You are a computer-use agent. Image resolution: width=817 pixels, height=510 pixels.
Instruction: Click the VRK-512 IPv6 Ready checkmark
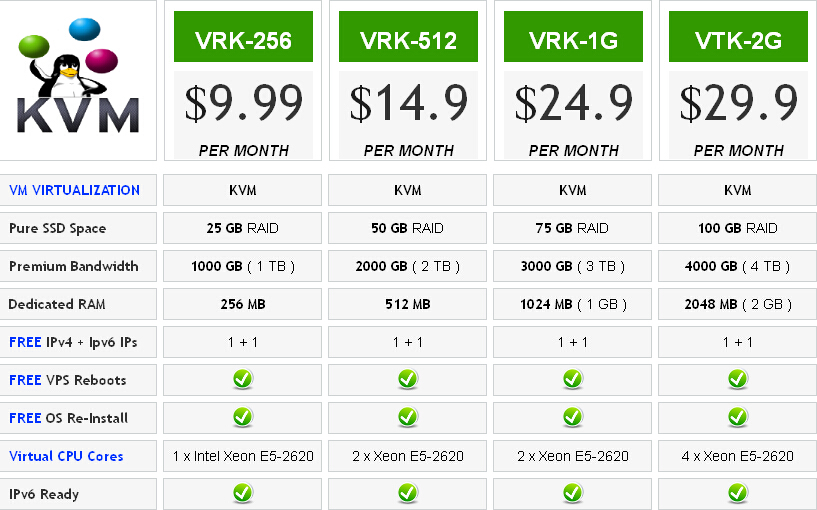pos(407,493)
